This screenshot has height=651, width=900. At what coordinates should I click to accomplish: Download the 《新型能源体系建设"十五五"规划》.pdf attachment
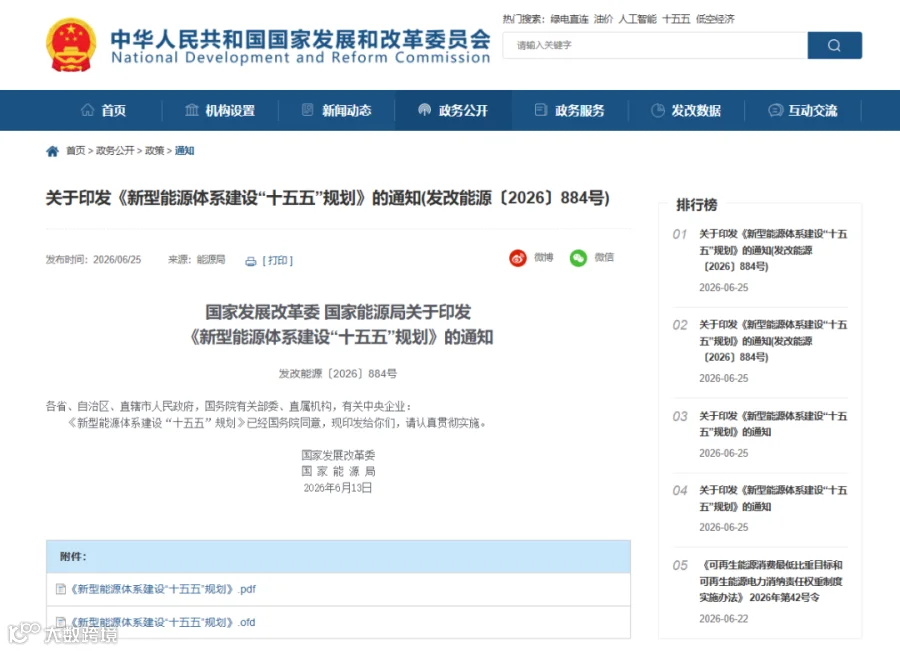pyautogui.click(x=163, y=589)
